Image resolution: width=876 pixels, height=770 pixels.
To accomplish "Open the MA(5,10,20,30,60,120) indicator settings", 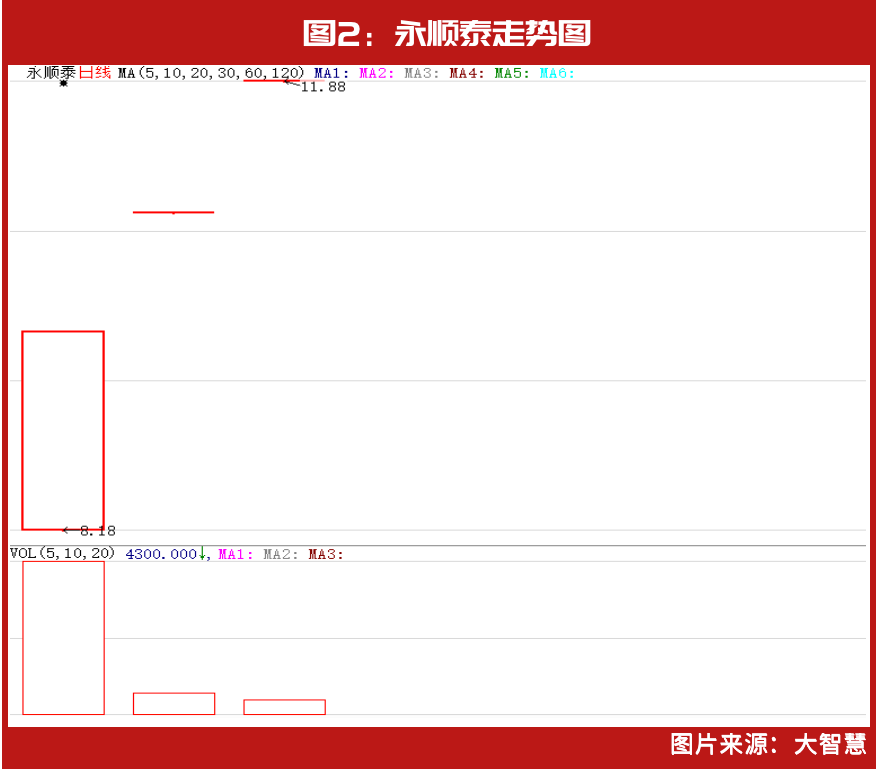I will point(210,72).
